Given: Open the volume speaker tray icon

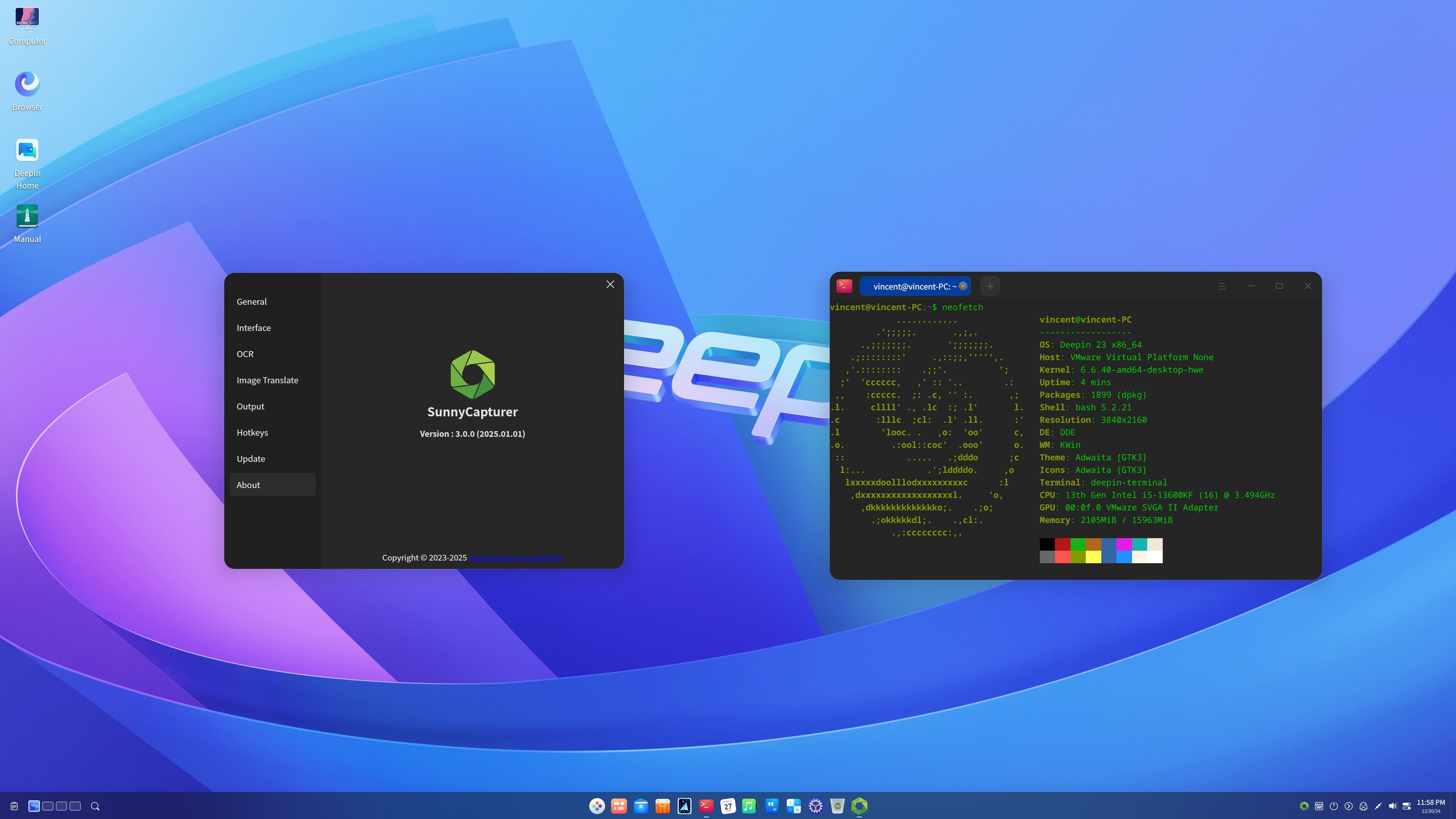Looking at the screenshot, I should [1393, 806].
